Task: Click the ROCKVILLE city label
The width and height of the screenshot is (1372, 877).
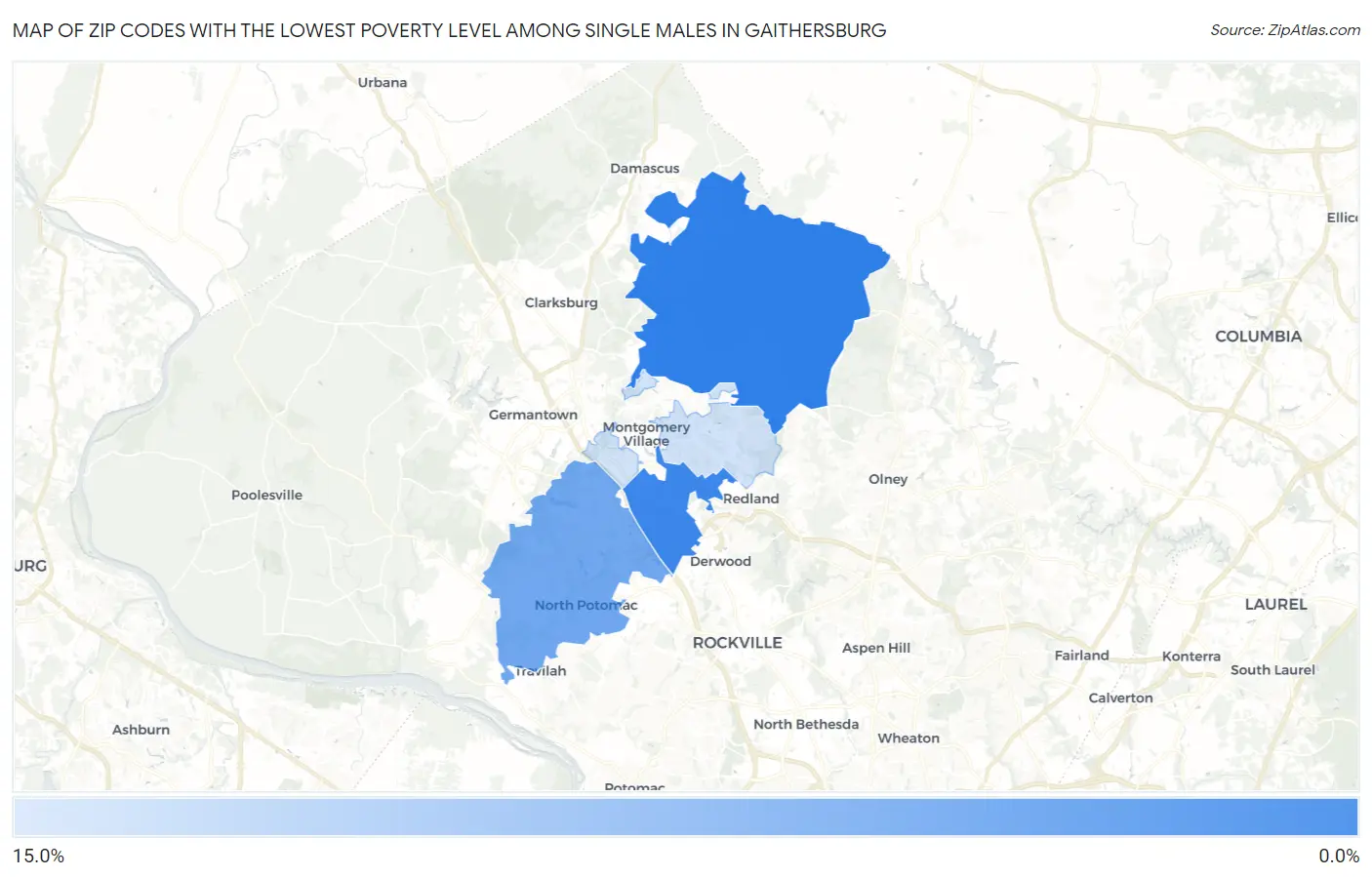Action: (x=737, y=643)
